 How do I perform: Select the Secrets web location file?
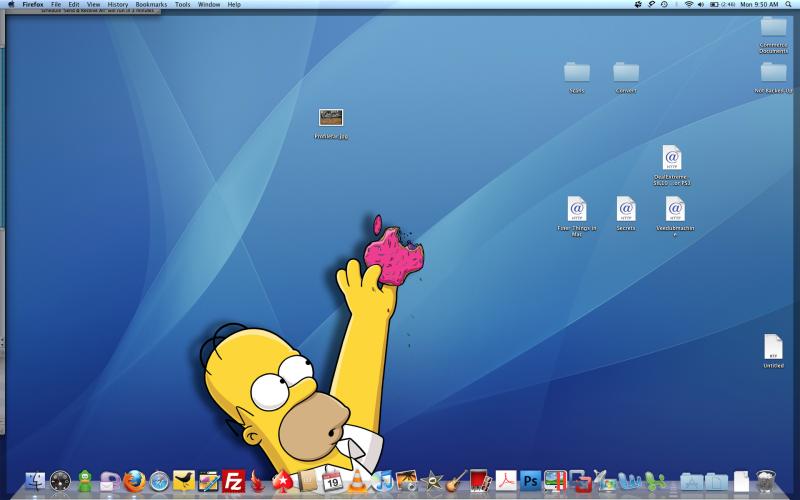tap(626, 209)
